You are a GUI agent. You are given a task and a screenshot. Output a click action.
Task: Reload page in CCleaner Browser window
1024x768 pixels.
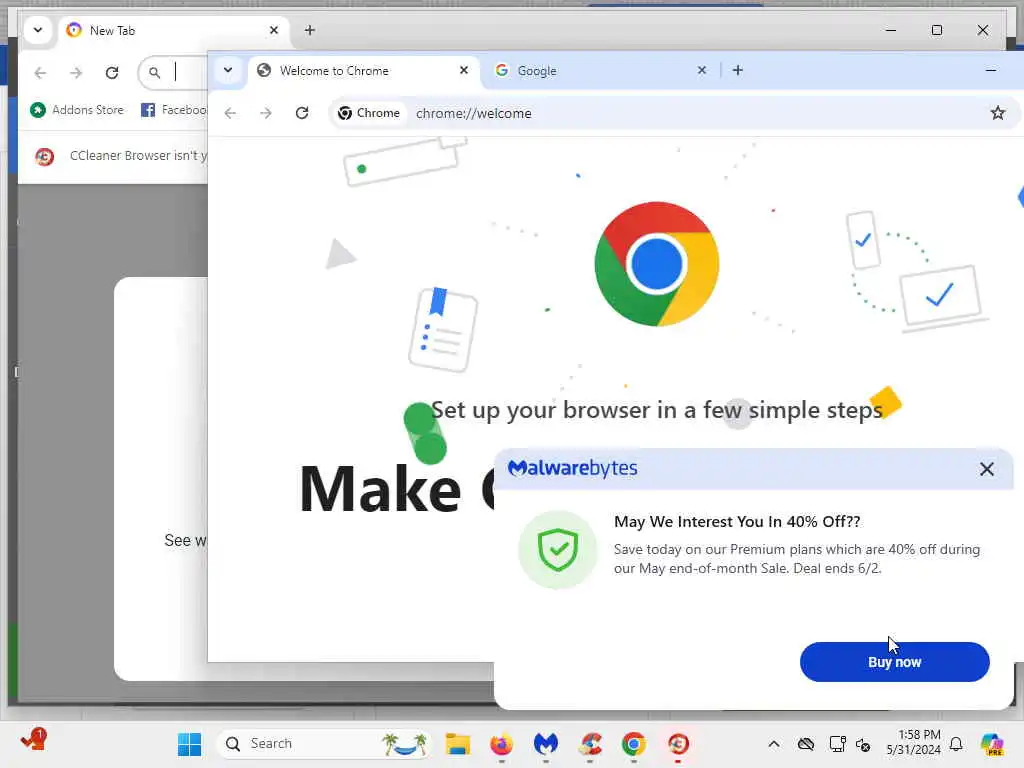pyautogui.click(x=112, y=72)
